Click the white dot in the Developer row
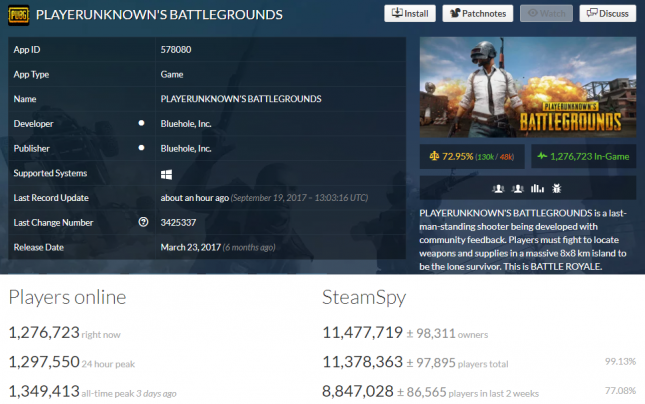Viewport: 645px width, 404px height. [x=141, y=123]
